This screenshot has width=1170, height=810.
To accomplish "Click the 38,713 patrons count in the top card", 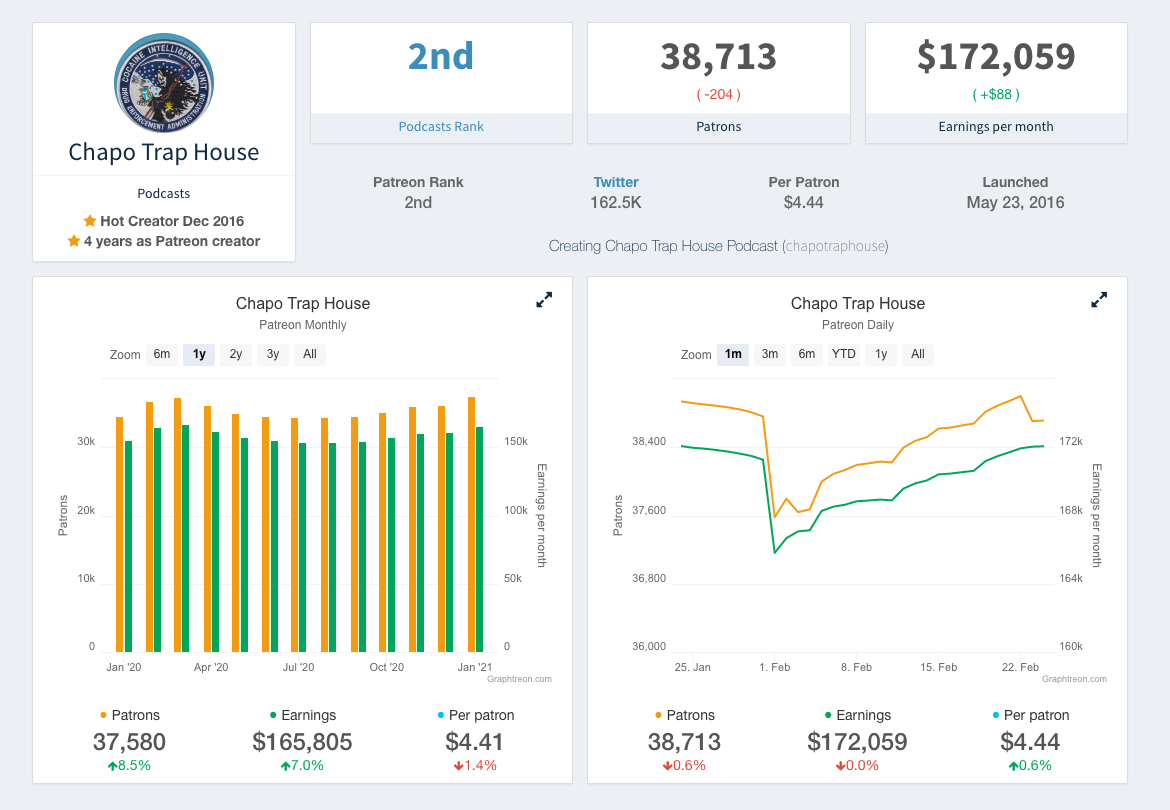I will [719, 57].
